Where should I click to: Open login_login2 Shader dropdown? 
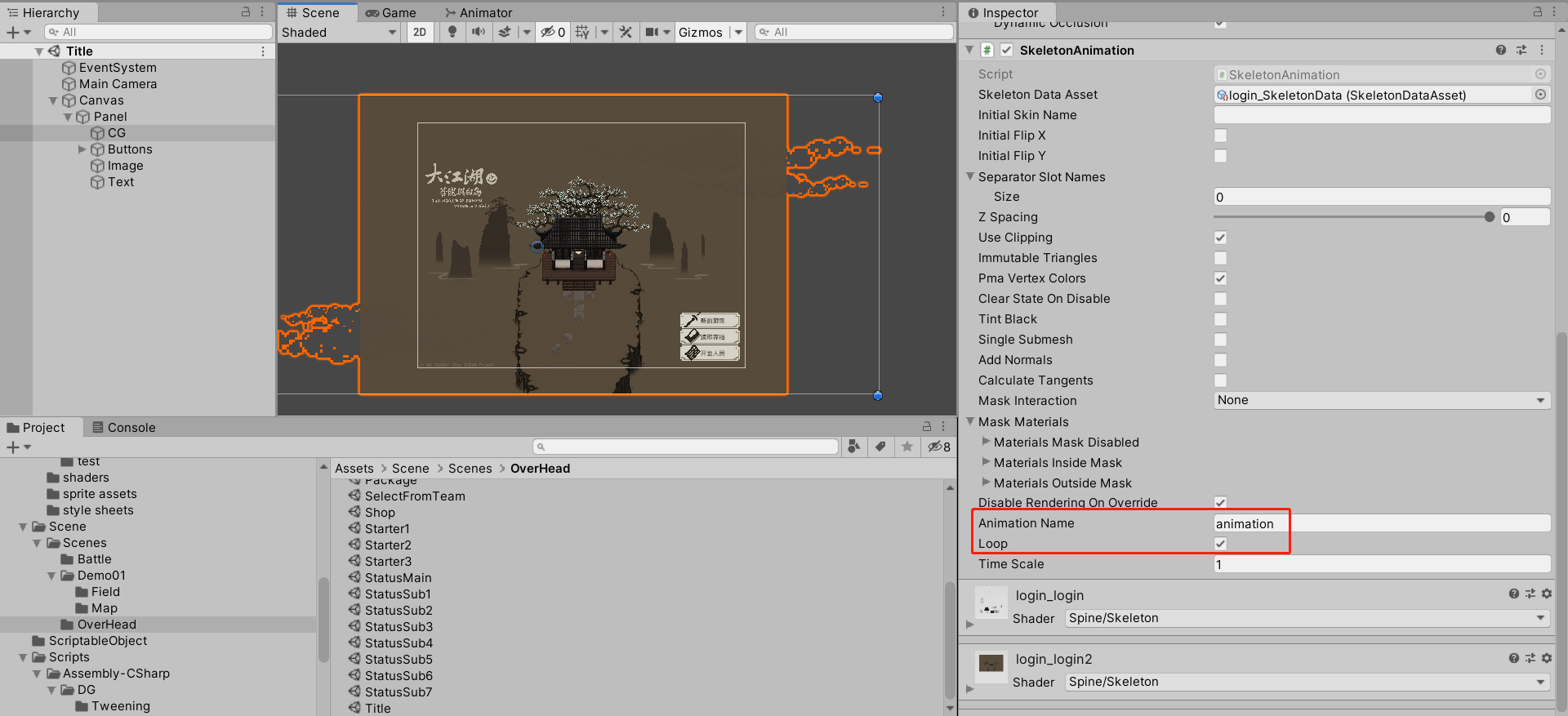1307,682
